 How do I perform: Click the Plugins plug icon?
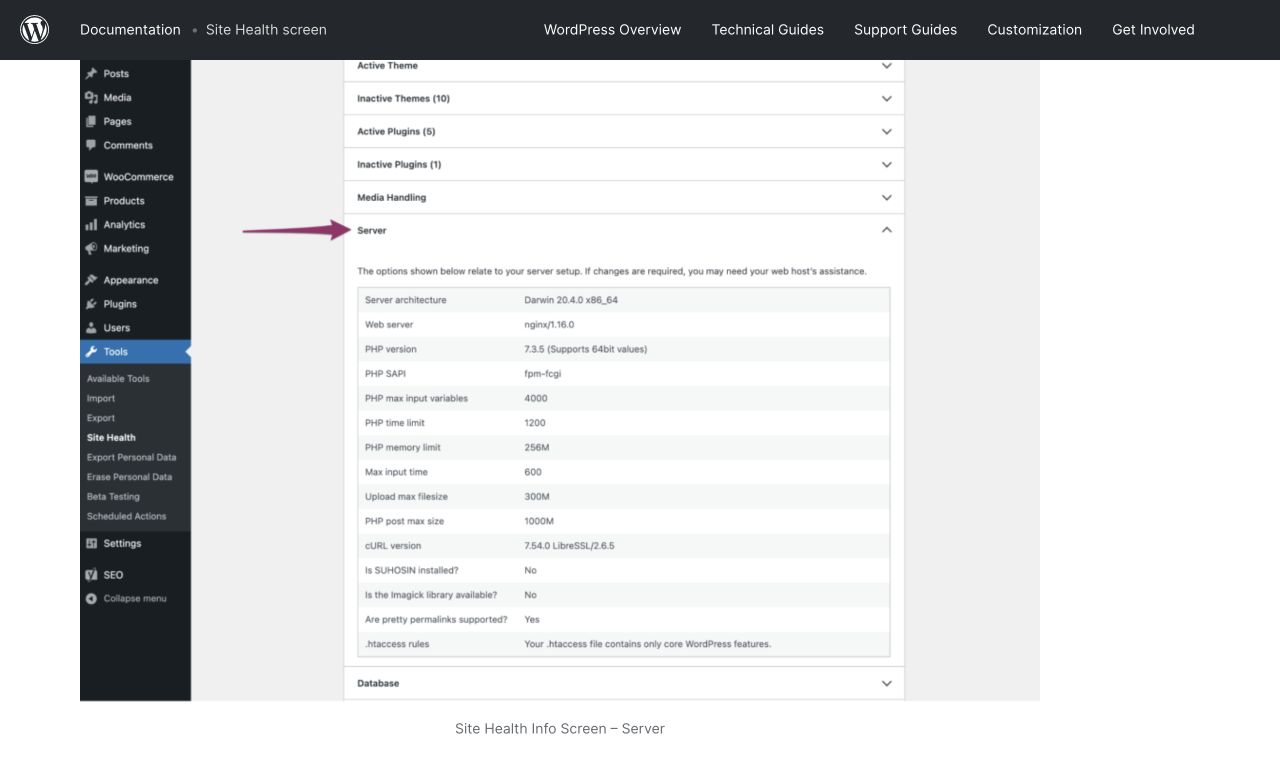point(91,305)
